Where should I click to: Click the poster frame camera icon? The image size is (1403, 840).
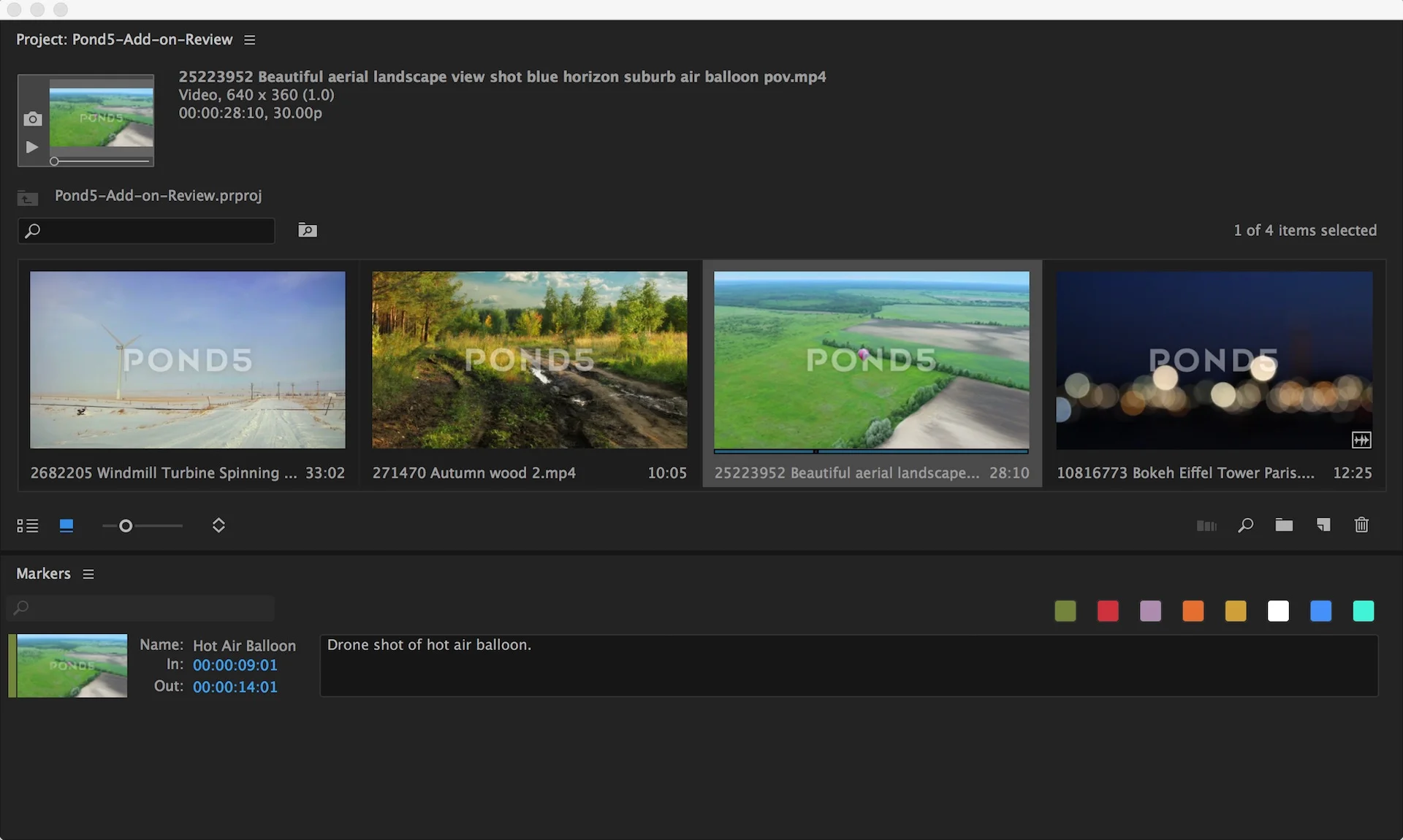coord(32,119)
